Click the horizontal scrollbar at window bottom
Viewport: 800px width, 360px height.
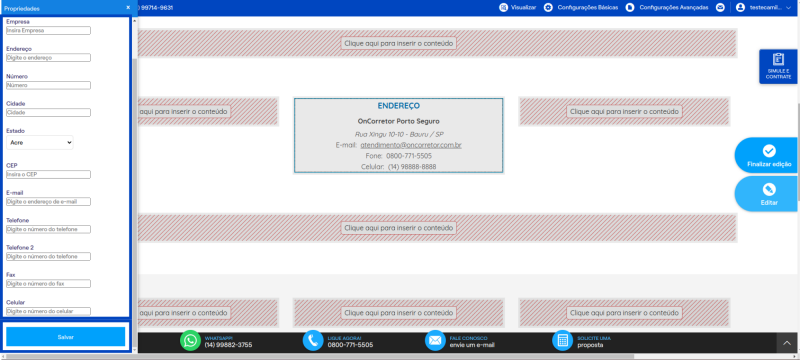[x=319, y=356]
